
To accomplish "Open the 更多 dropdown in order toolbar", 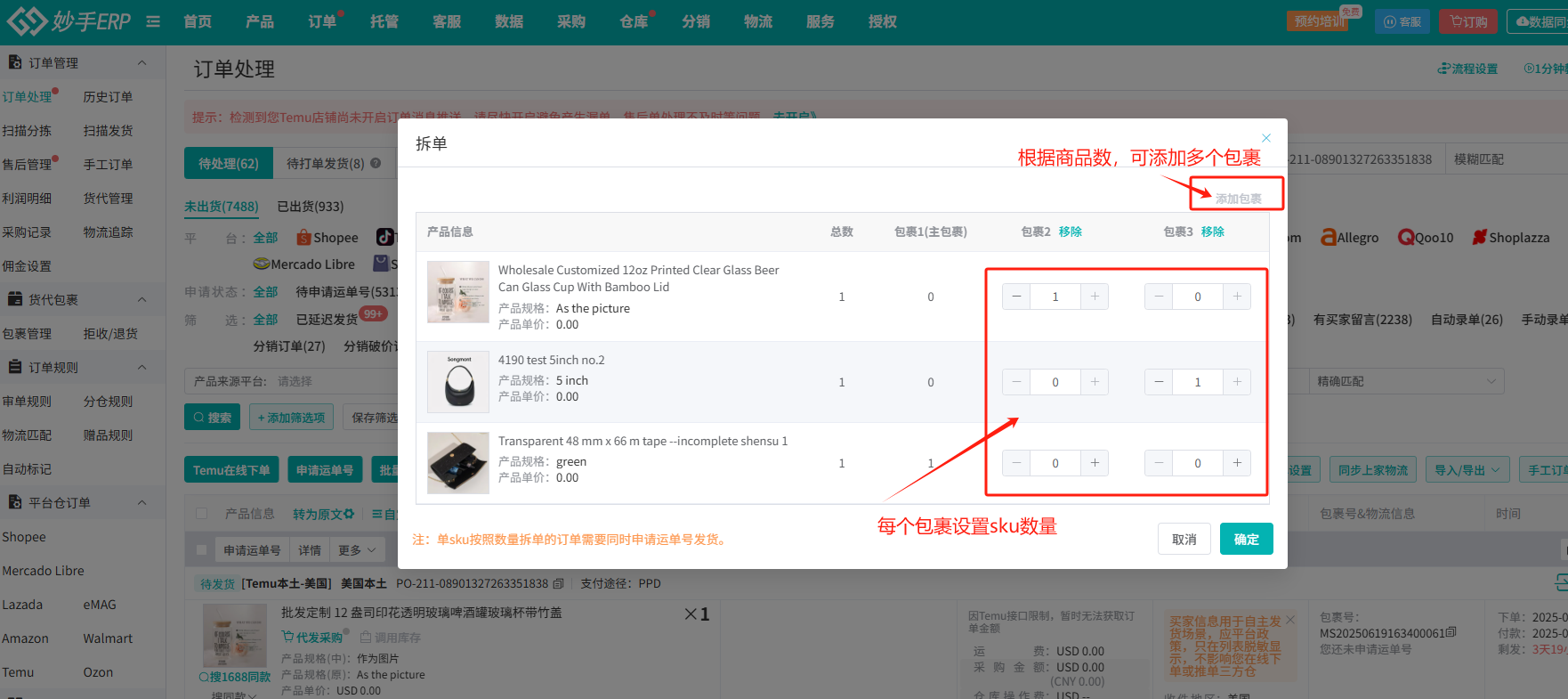I will (x=358, y=550).
